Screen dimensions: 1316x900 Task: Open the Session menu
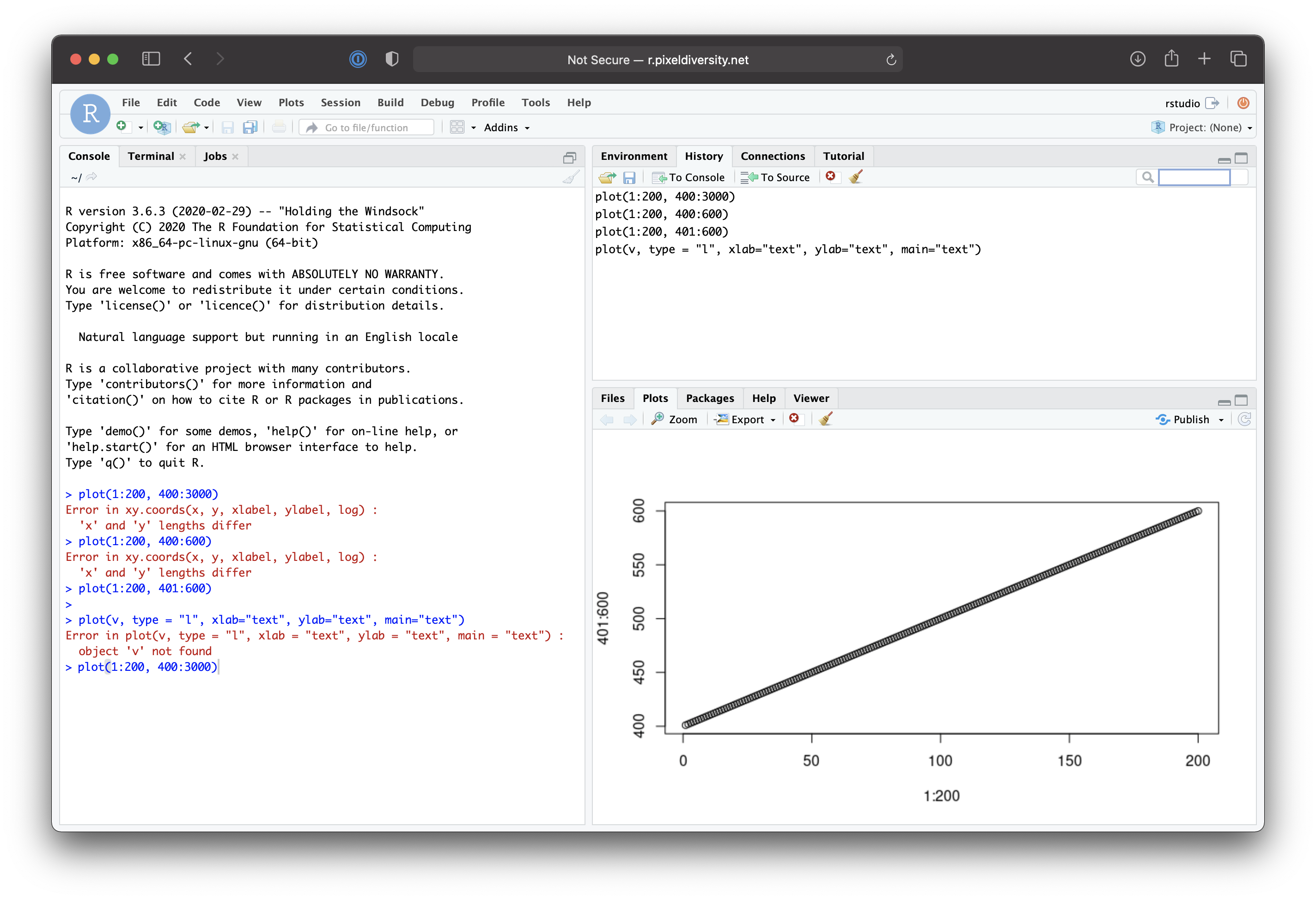pos(341,103)
